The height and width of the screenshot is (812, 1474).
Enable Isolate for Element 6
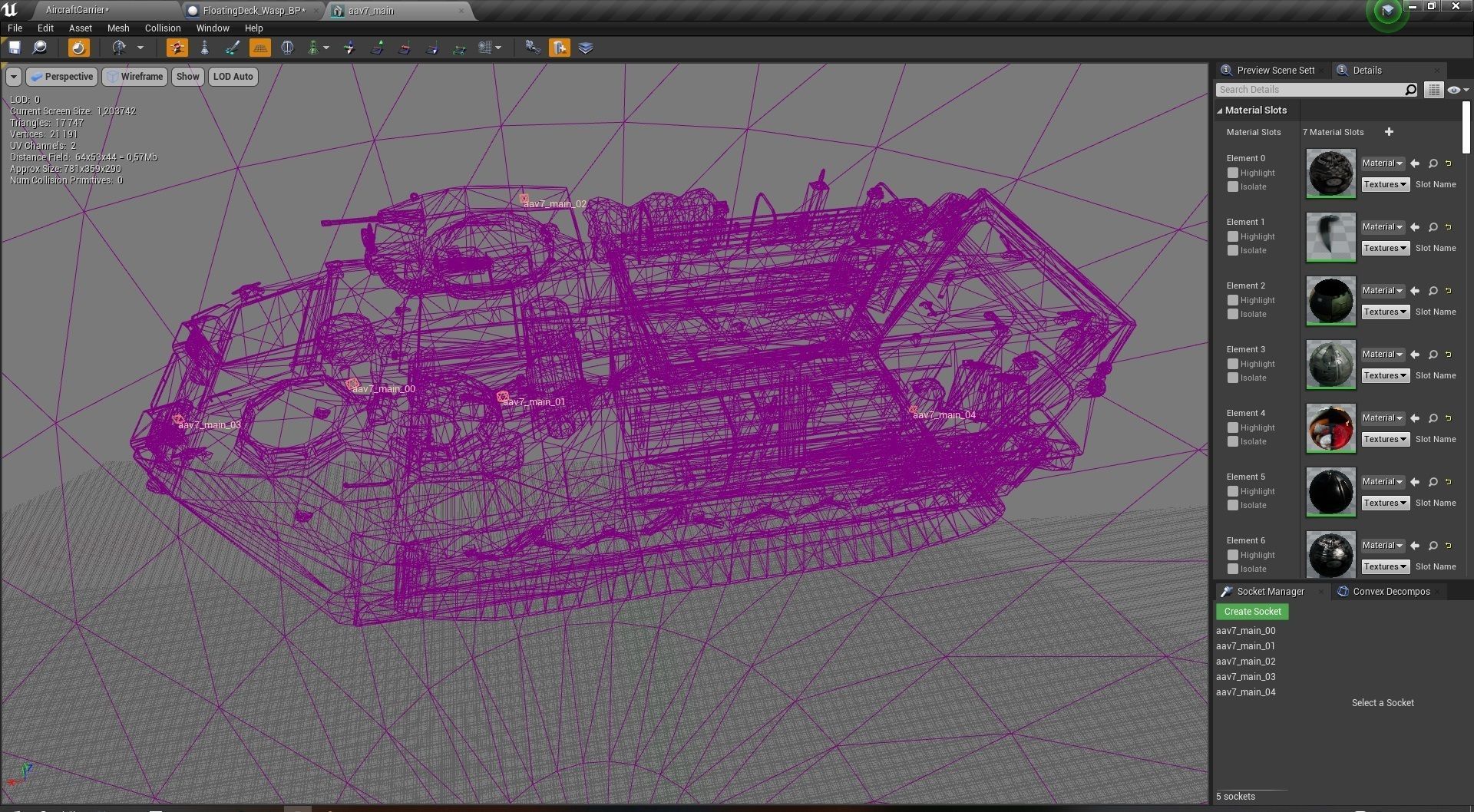tap(1232, 569)
